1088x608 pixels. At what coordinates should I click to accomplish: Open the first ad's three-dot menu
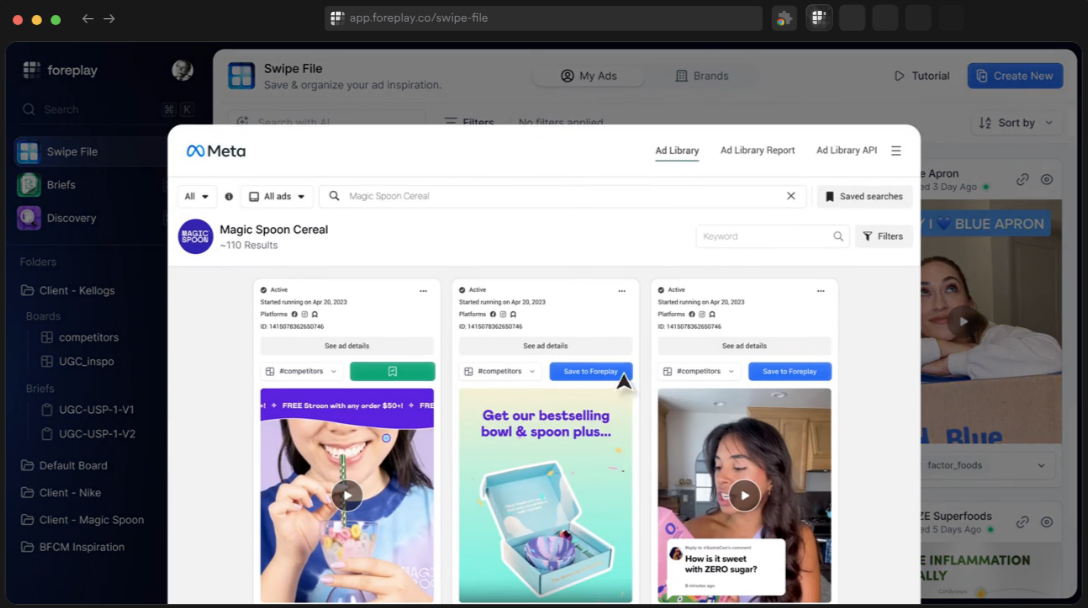(x=423, y=291)
